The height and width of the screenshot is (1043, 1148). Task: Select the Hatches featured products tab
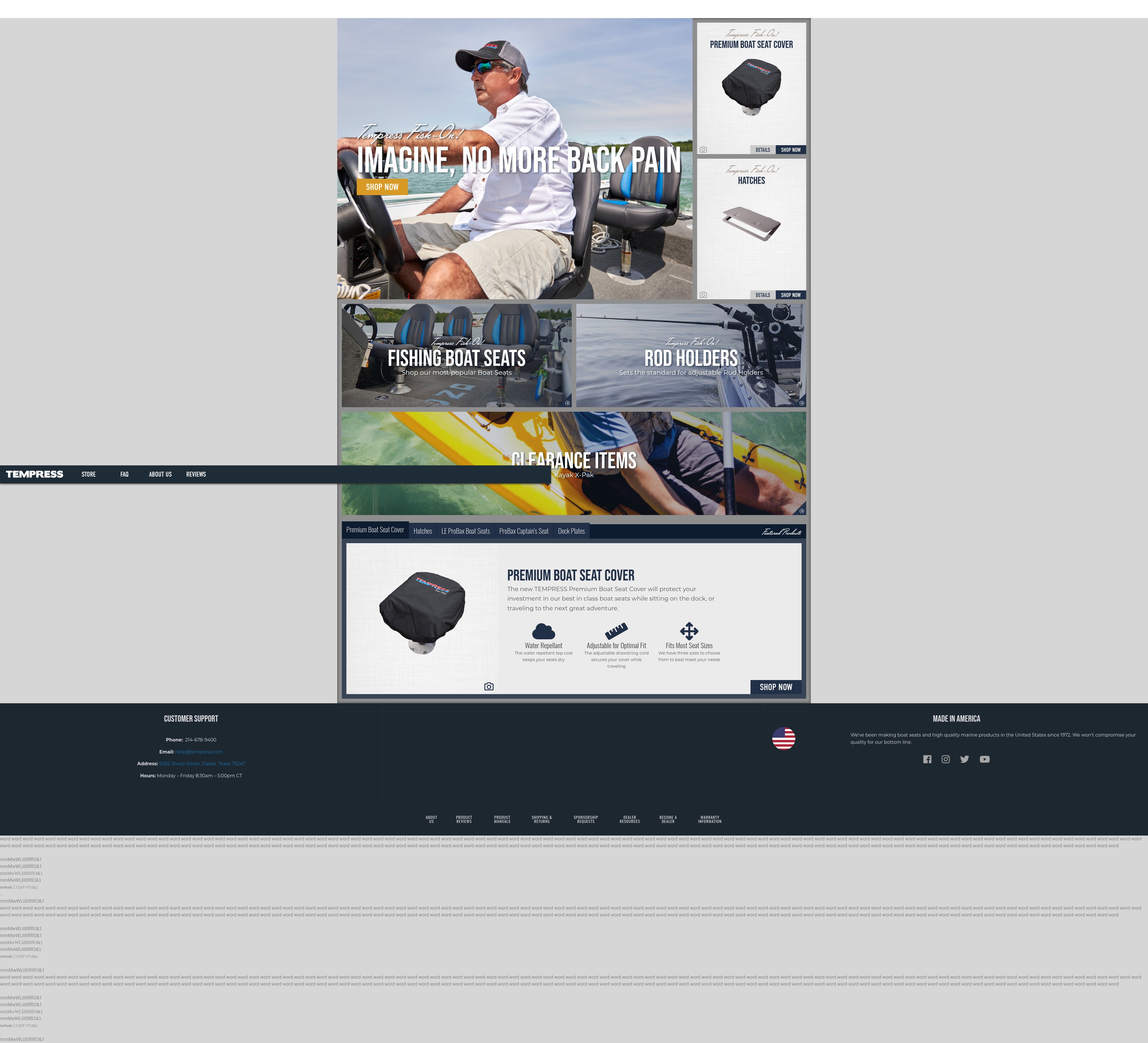click(x=422, y=531)
